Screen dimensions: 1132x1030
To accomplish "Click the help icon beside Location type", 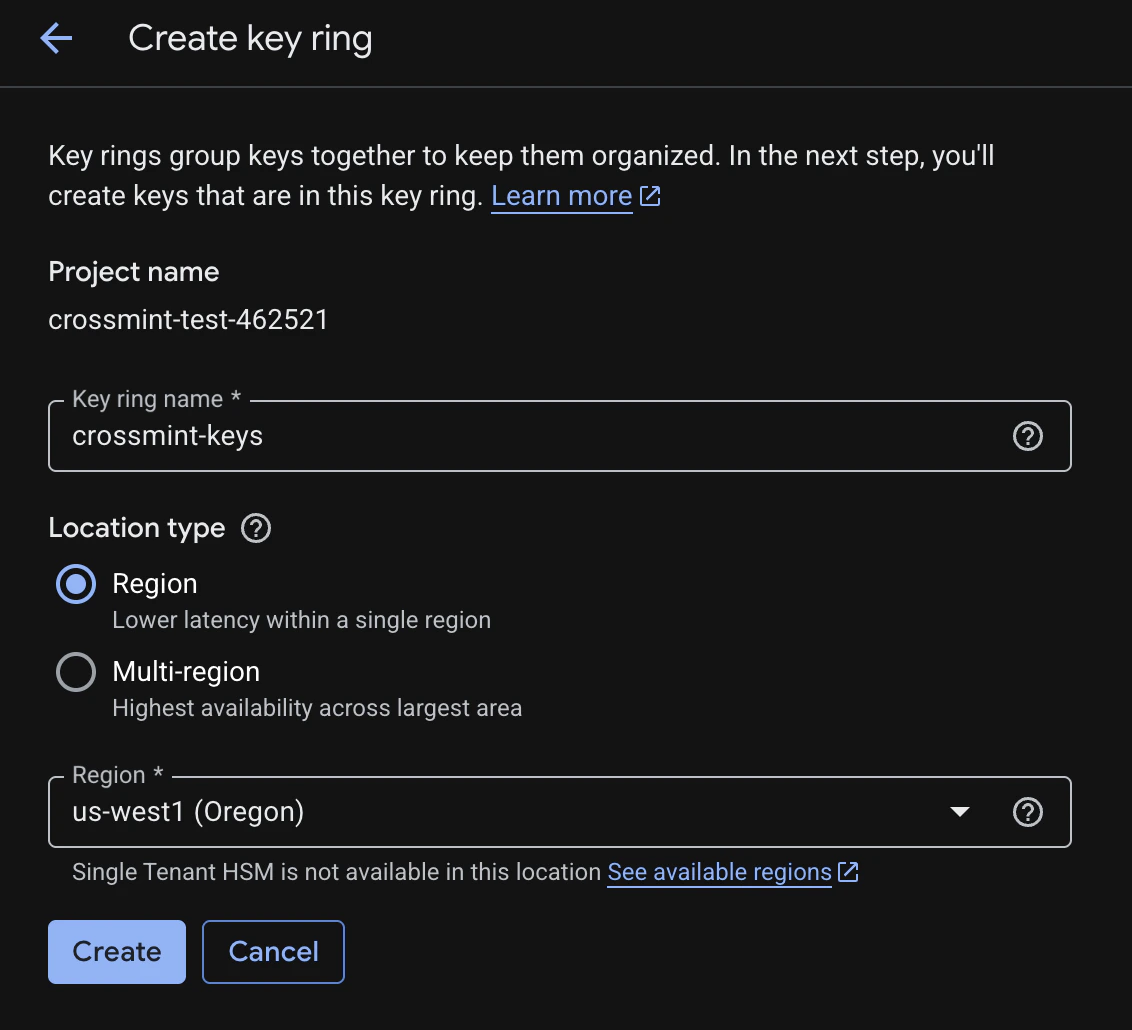I will coord(255,528).
